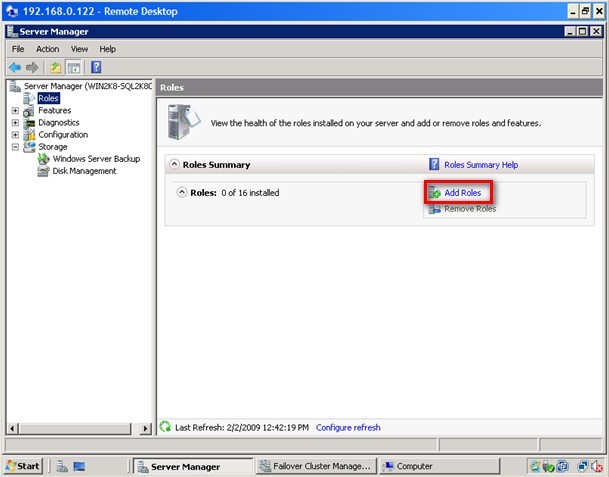Screen dimensions: 609x477
Task: Expand the Configuration tree node
Action: pyautogui.click(x=15, y=135)
